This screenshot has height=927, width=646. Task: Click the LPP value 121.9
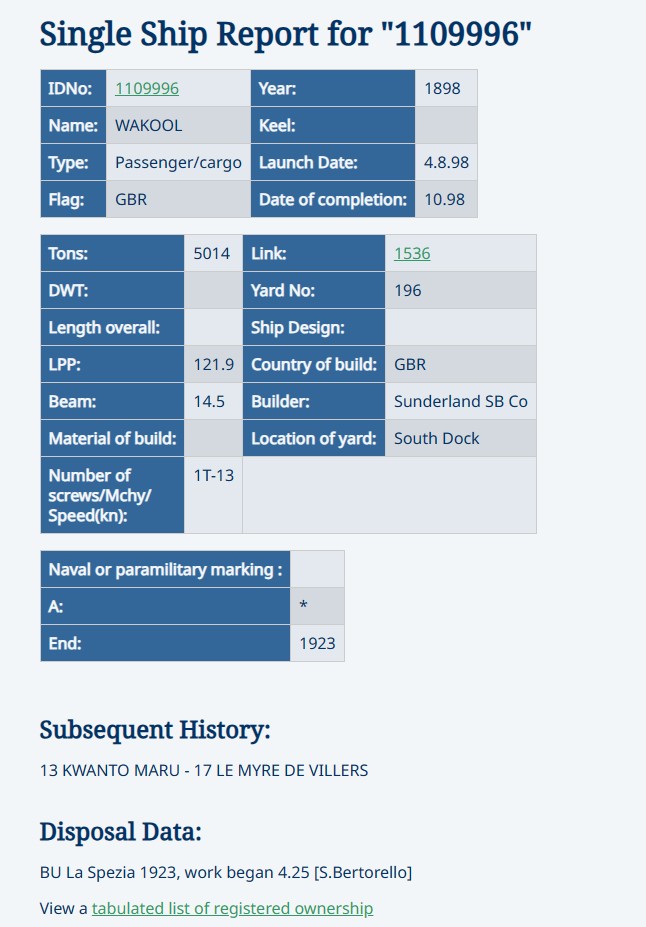pyautogui.click(x=213, y=364)
